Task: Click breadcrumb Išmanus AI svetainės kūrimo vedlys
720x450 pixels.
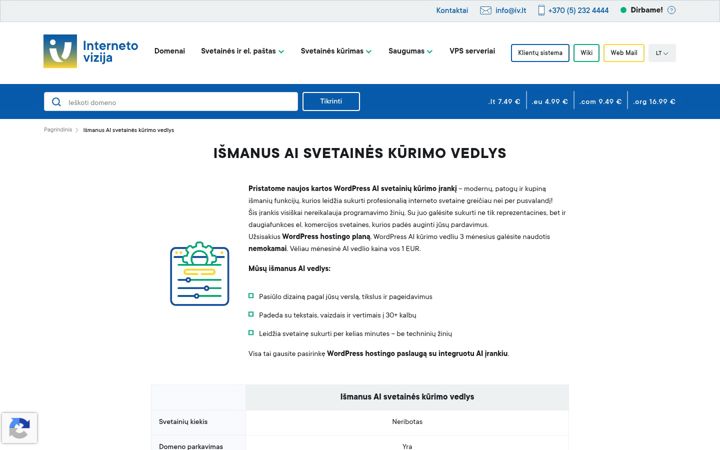Action: 129,130
